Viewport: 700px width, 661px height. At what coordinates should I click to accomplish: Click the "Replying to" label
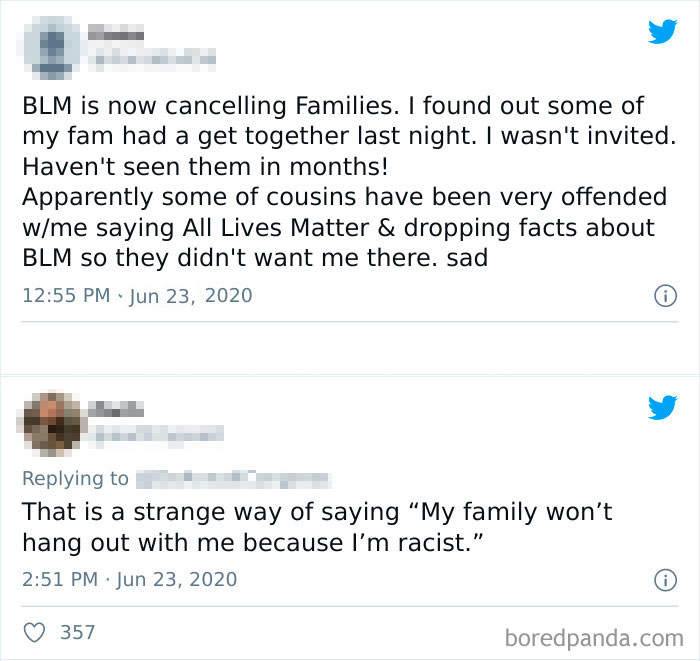pyautogui.click(x=75, y=479)
